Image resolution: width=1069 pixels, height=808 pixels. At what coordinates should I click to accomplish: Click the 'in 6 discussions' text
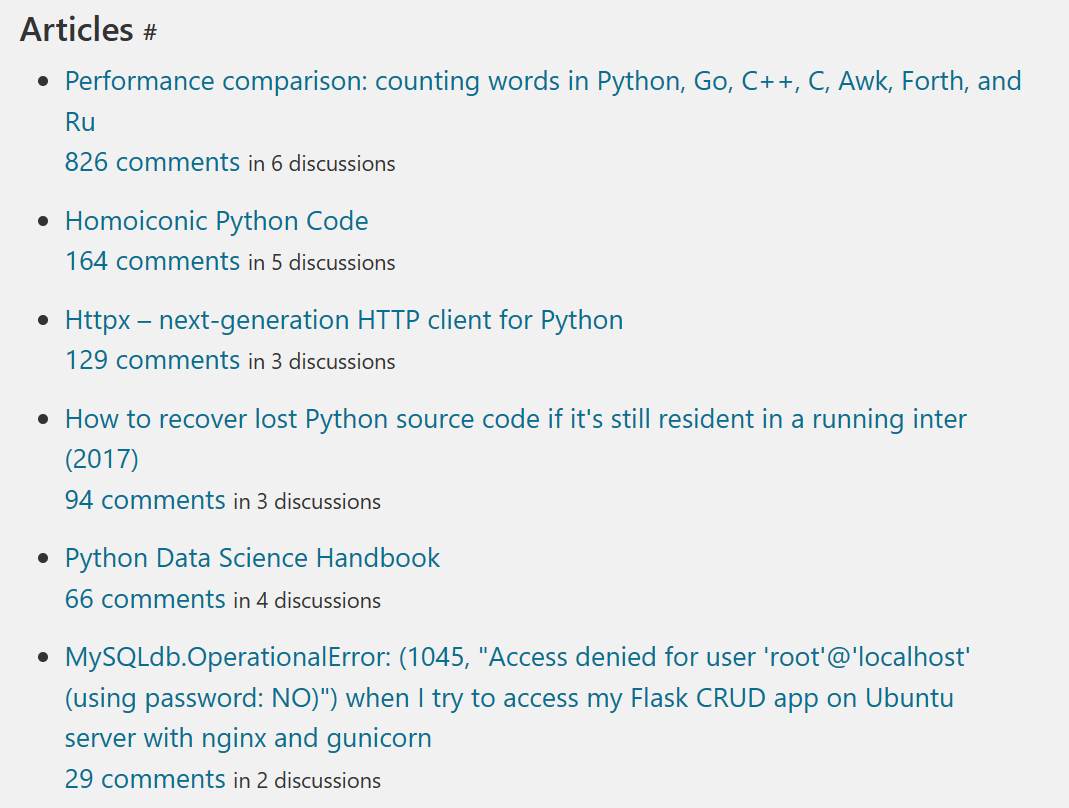[322, 164]
